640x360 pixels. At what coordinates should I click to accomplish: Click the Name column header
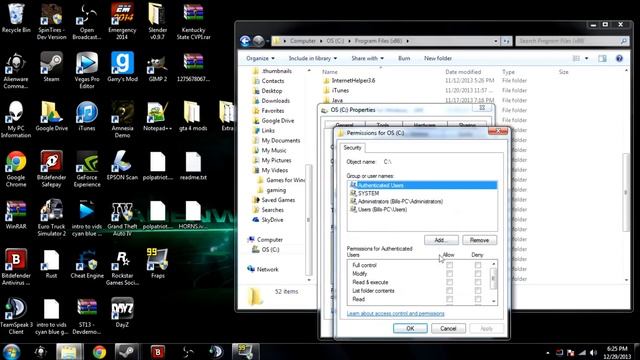(330, 72)
